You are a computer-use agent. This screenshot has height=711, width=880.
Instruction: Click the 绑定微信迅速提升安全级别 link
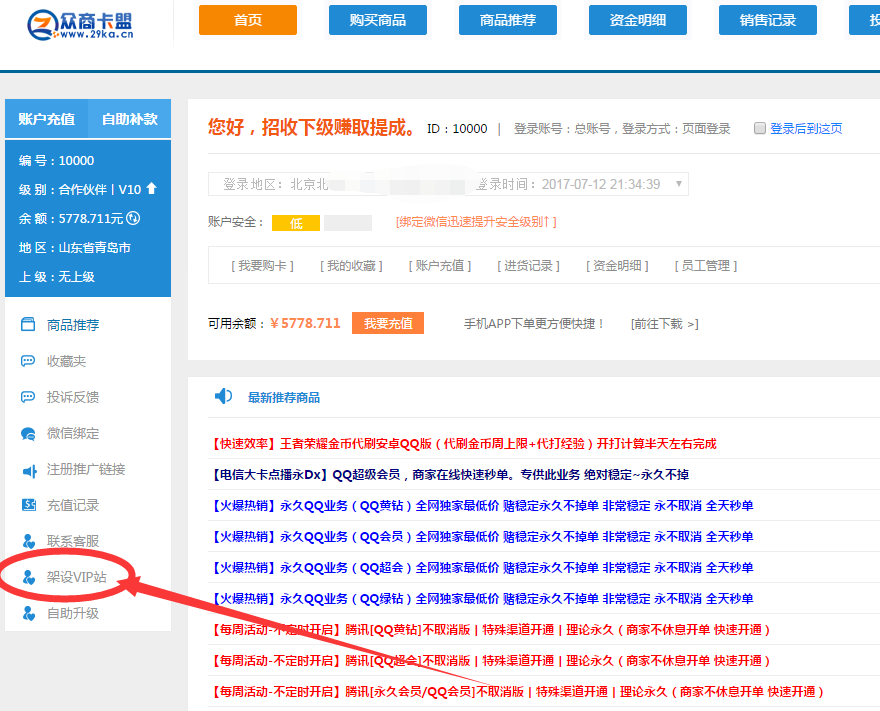[x=476, y=222]
